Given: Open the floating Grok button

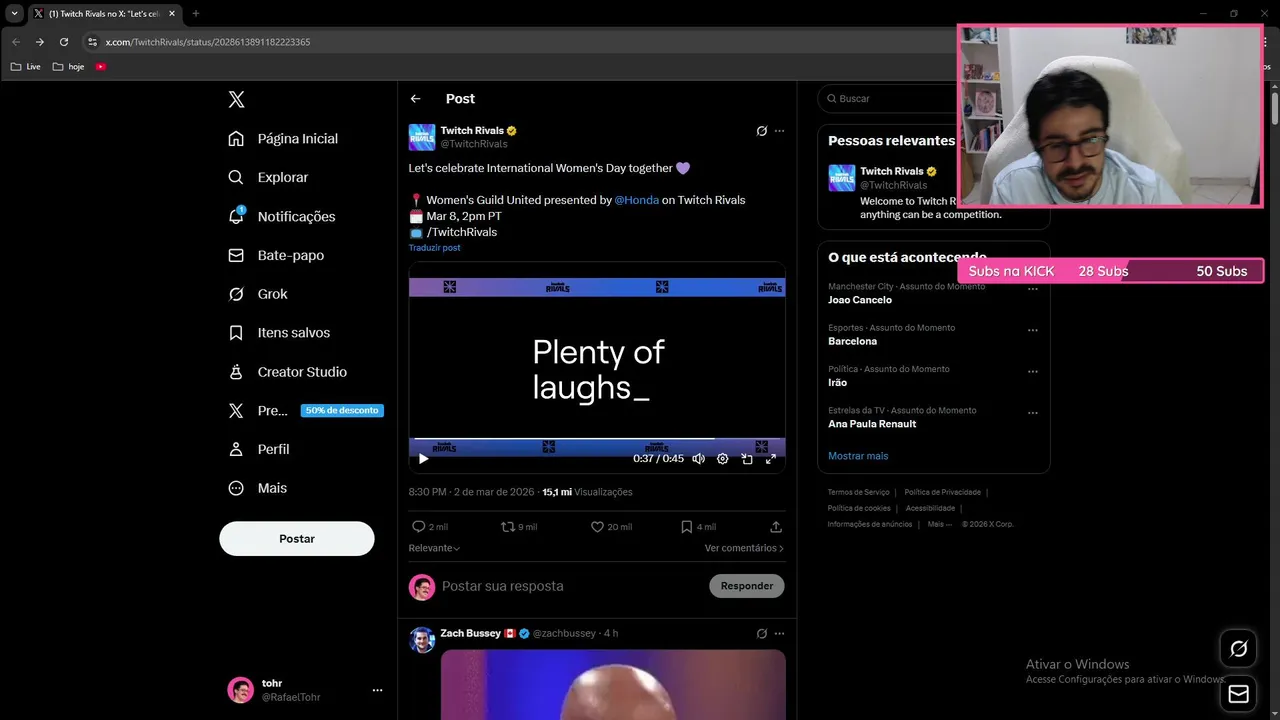Looking at the screenshot, I should (1238, 649).
